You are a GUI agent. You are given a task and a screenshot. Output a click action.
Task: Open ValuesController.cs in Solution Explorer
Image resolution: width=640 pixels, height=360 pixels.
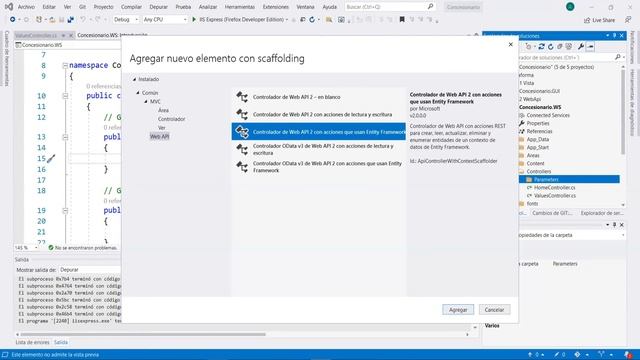(x=555, y=196)
